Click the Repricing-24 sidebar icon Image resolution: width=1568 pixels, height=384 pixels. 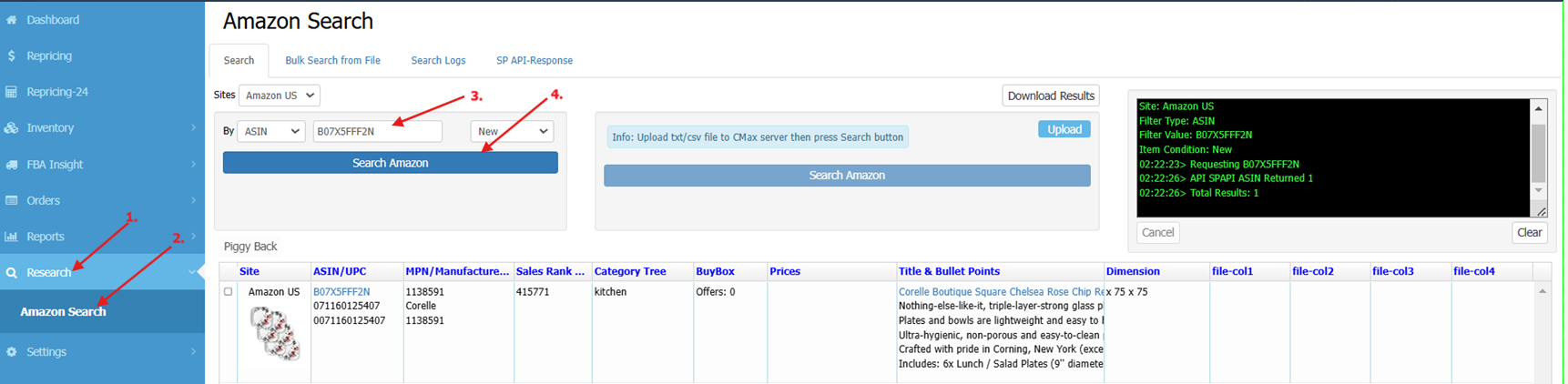(x=11, y=92)
